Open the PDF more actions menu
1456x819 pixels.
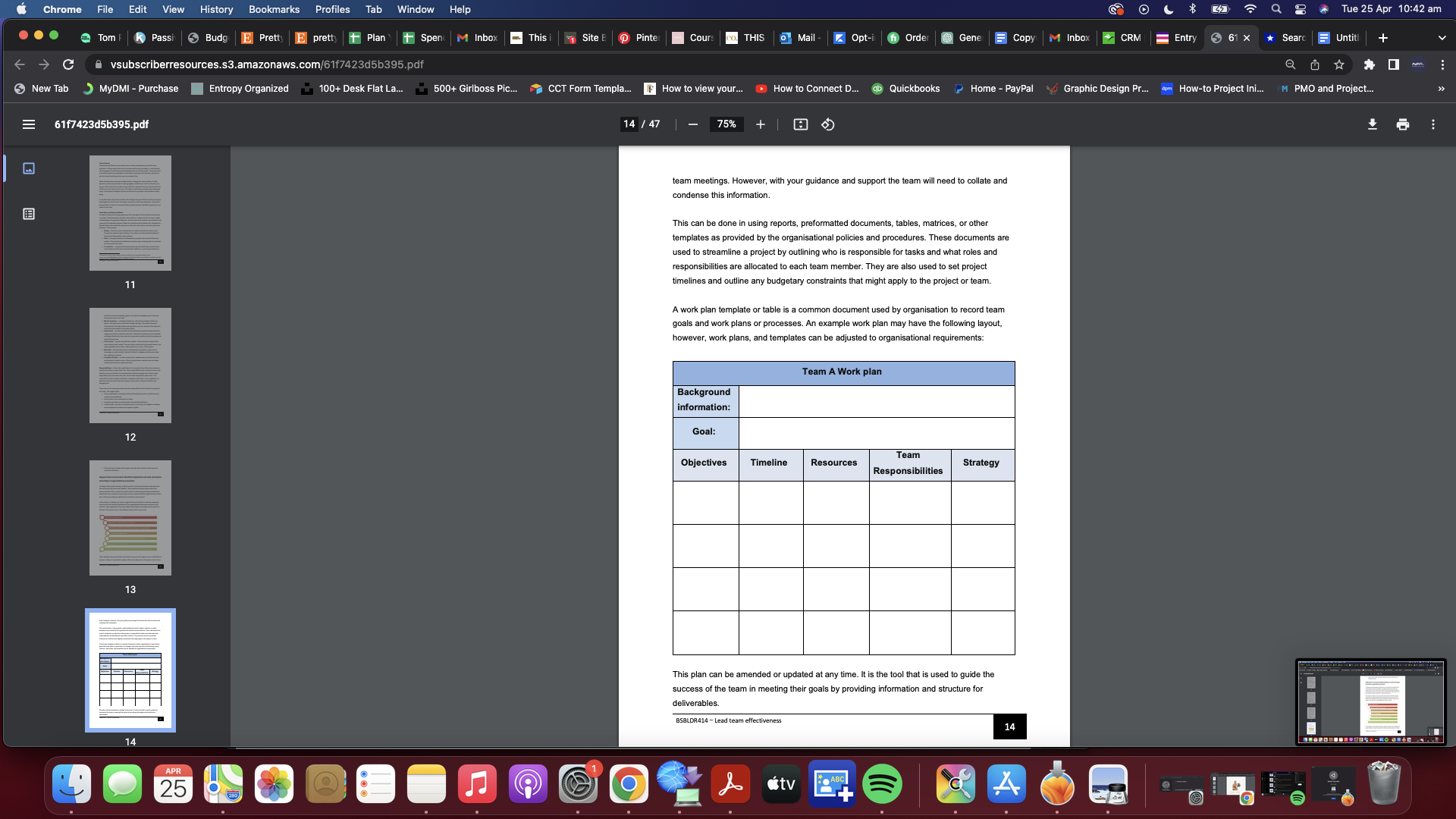pyautogui.click(x=1433, y=124)
